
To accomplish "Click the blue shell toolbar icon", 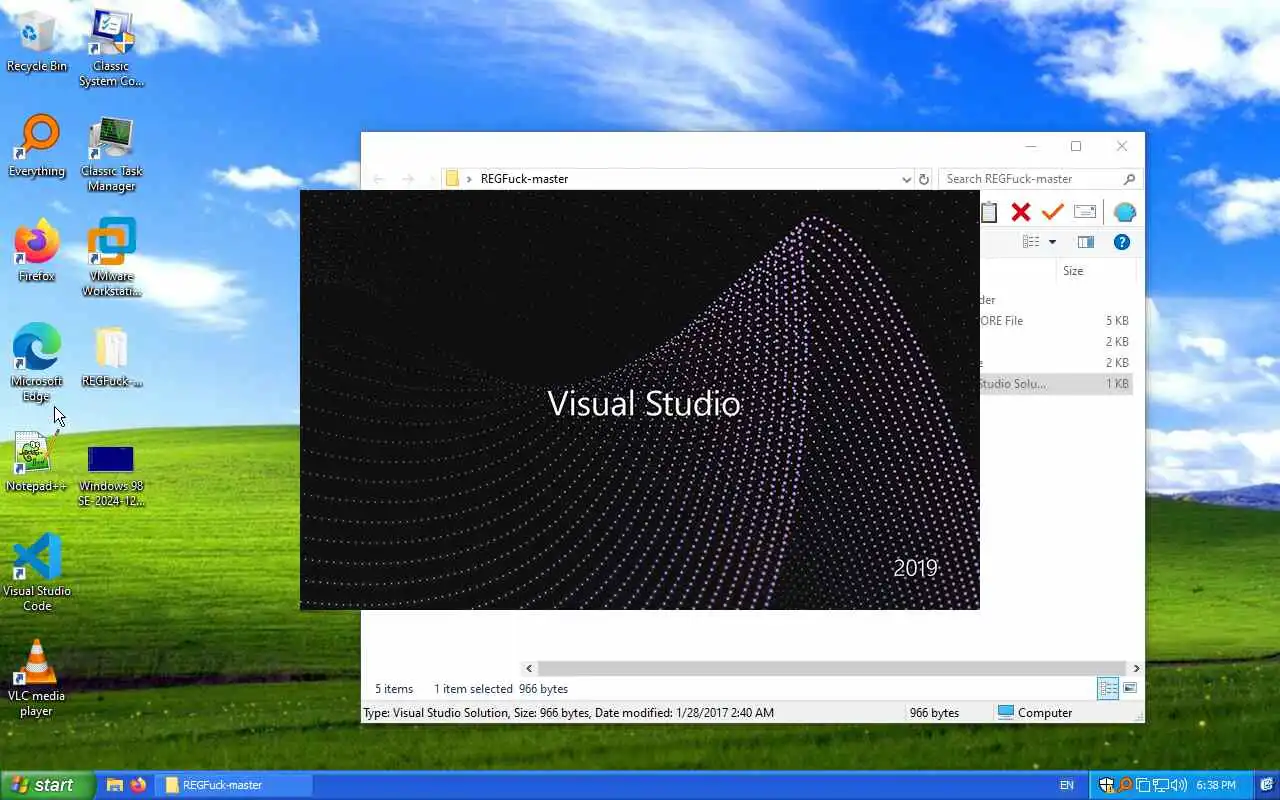I will pyautogui.click(x=1125, y=212).
